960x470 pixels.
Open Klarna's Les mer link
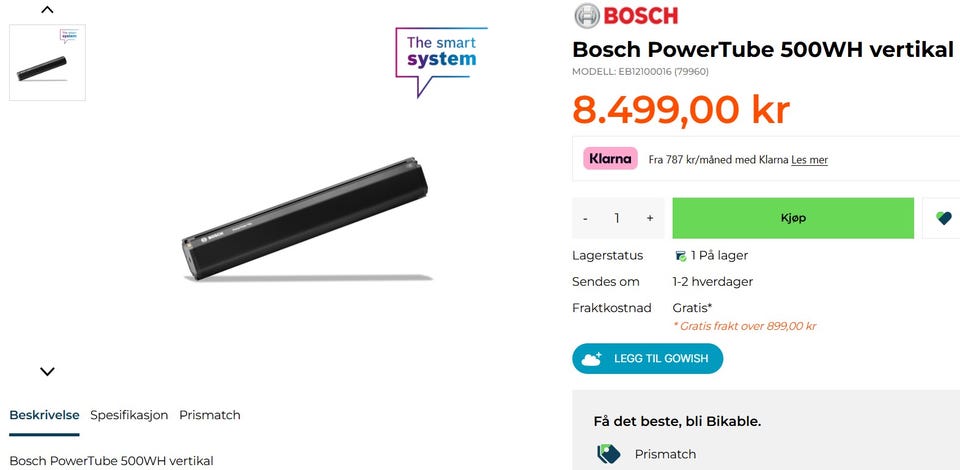[809, 160]
